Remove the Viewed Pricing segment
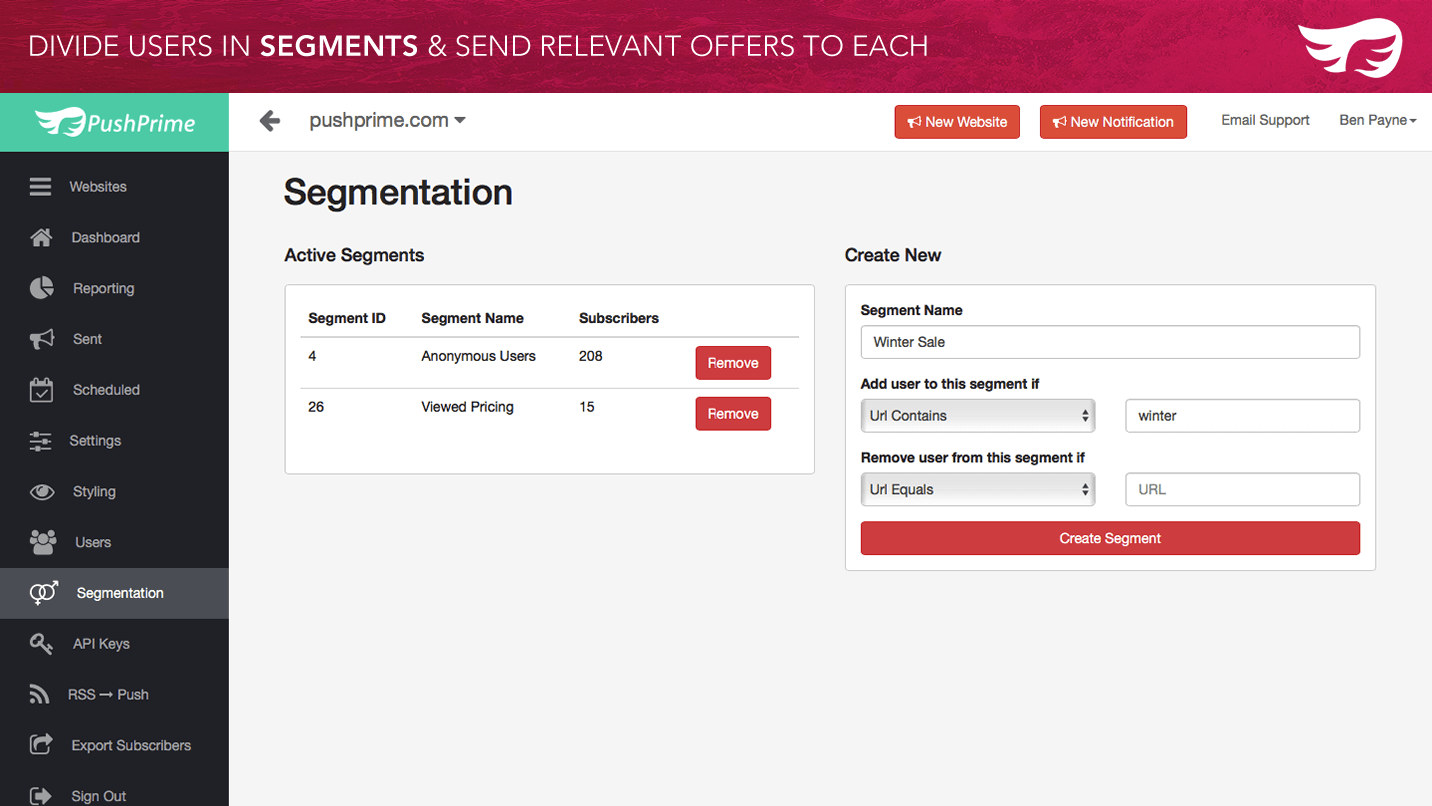 click(x=733, y=414)
